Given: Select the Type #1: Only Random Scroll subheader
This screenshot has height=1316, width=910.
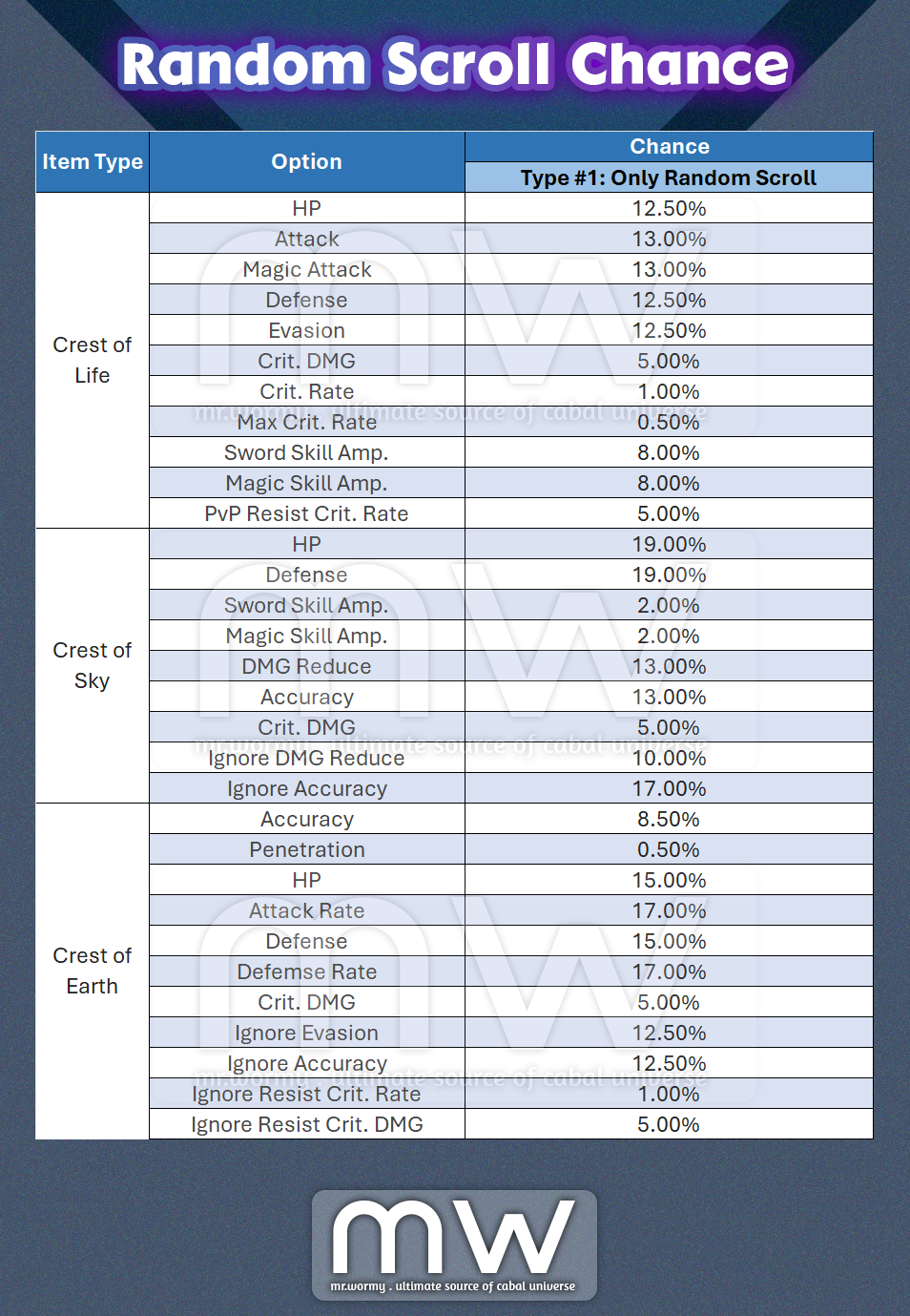Looking at the screenshot, I should [x=669, y=178].
